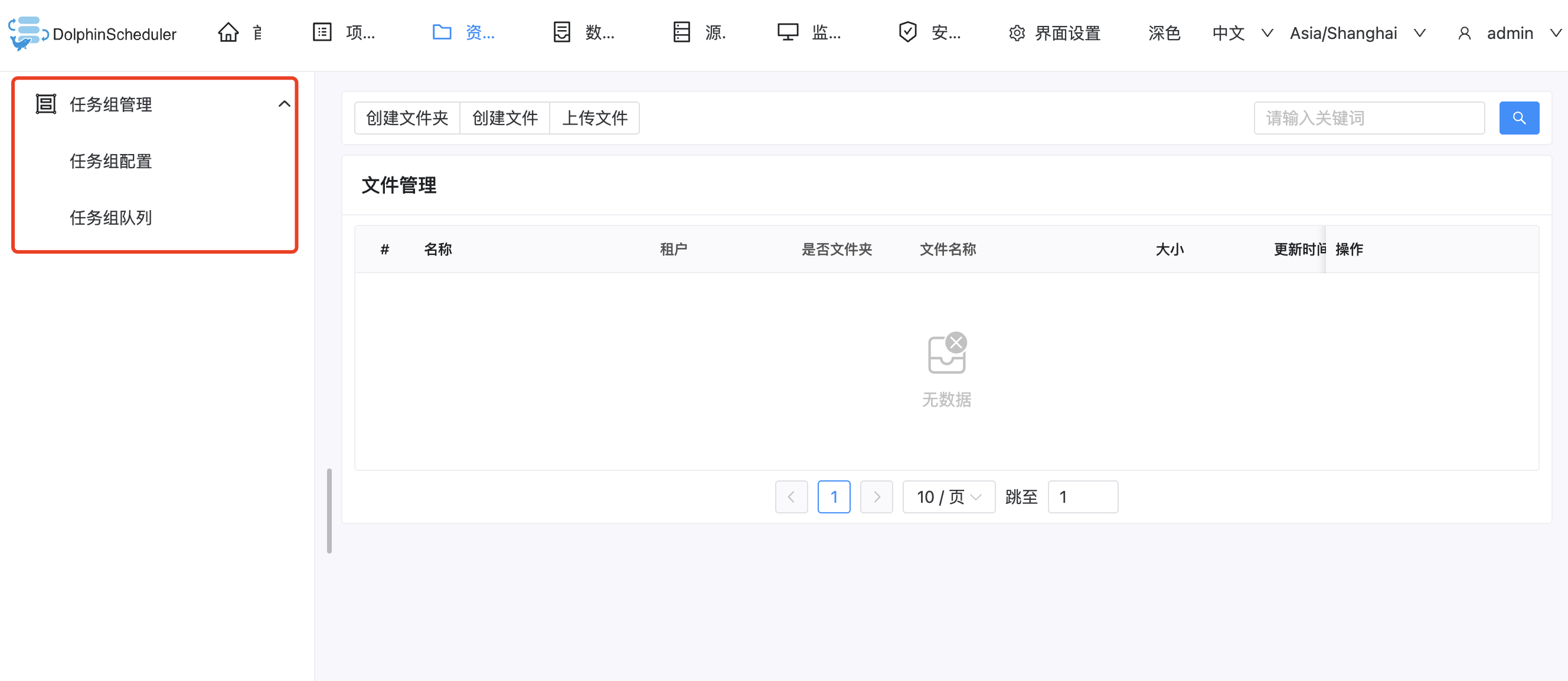
Task: Open the Asia/Shanghai timezone dropdown
Action: [1357, 34]
